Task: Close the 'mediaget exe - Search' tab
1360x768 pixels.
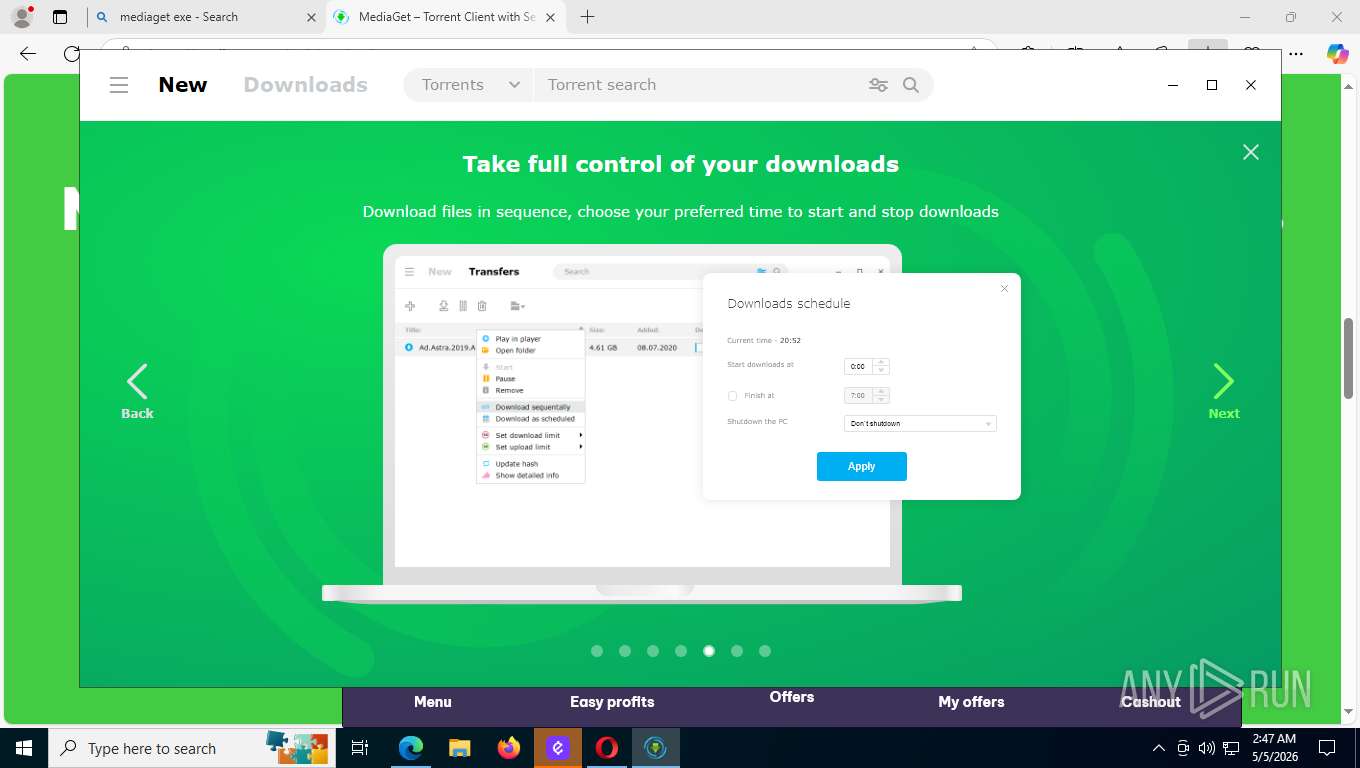Action: pos(311,17)
